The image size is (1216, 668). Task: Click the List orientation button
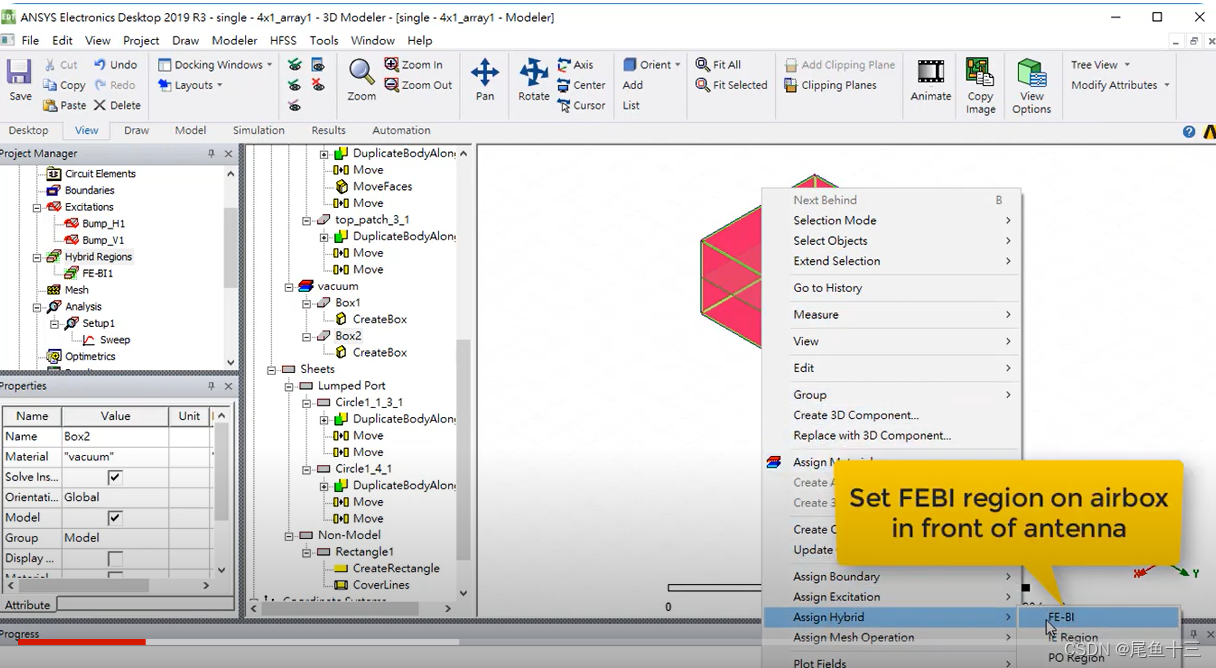click(x=631, y=105)
